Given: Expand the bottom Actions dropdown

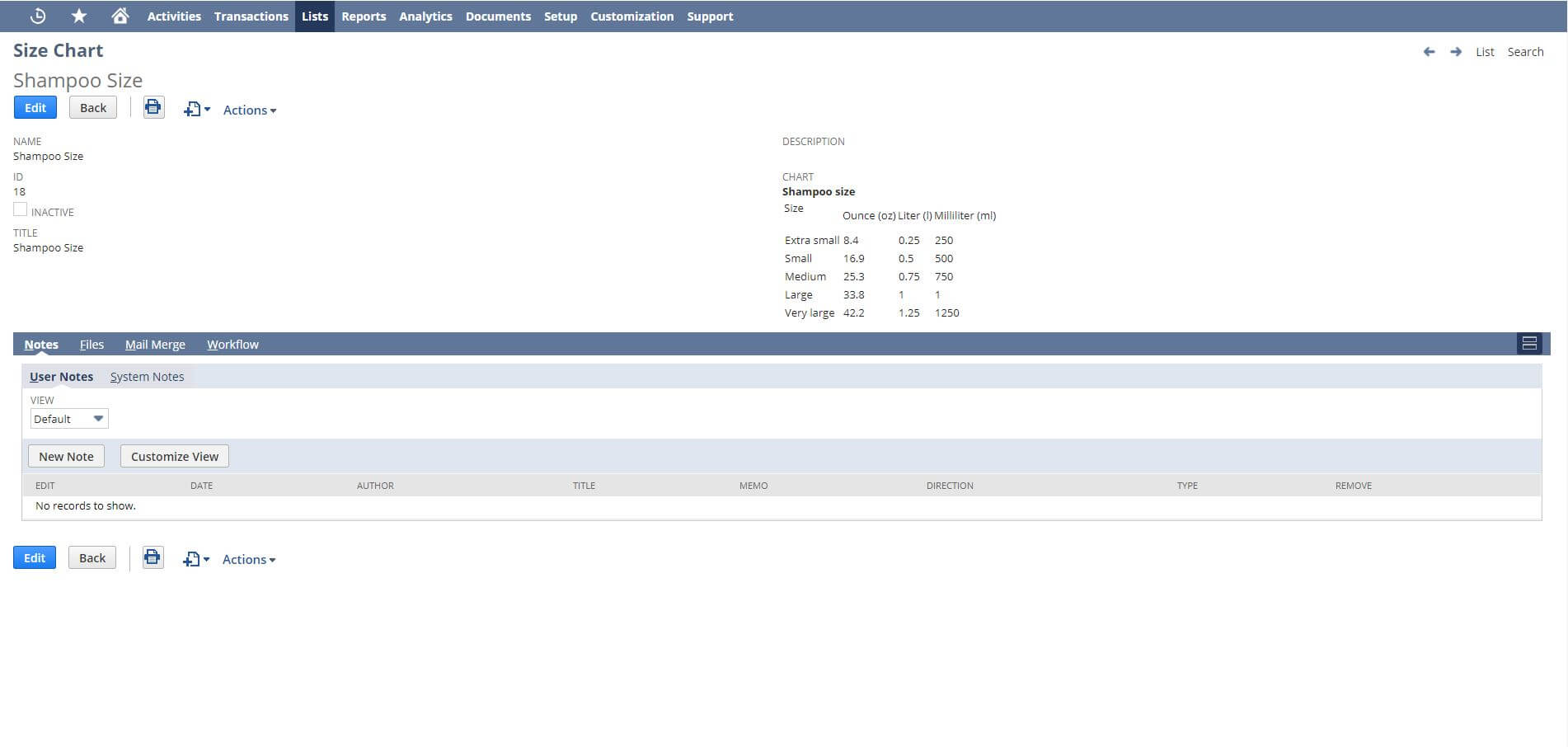Looking at the screenshot, I should 248,559.
